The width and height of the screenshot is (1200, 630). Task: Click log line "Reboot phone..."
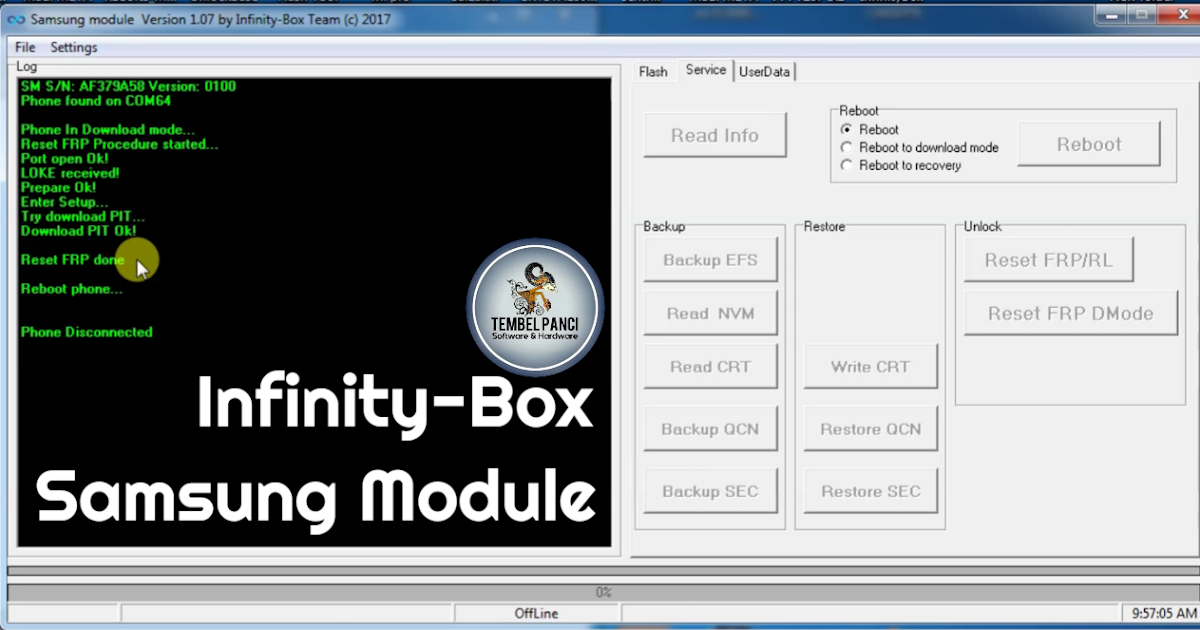click(x=72, y=289)
